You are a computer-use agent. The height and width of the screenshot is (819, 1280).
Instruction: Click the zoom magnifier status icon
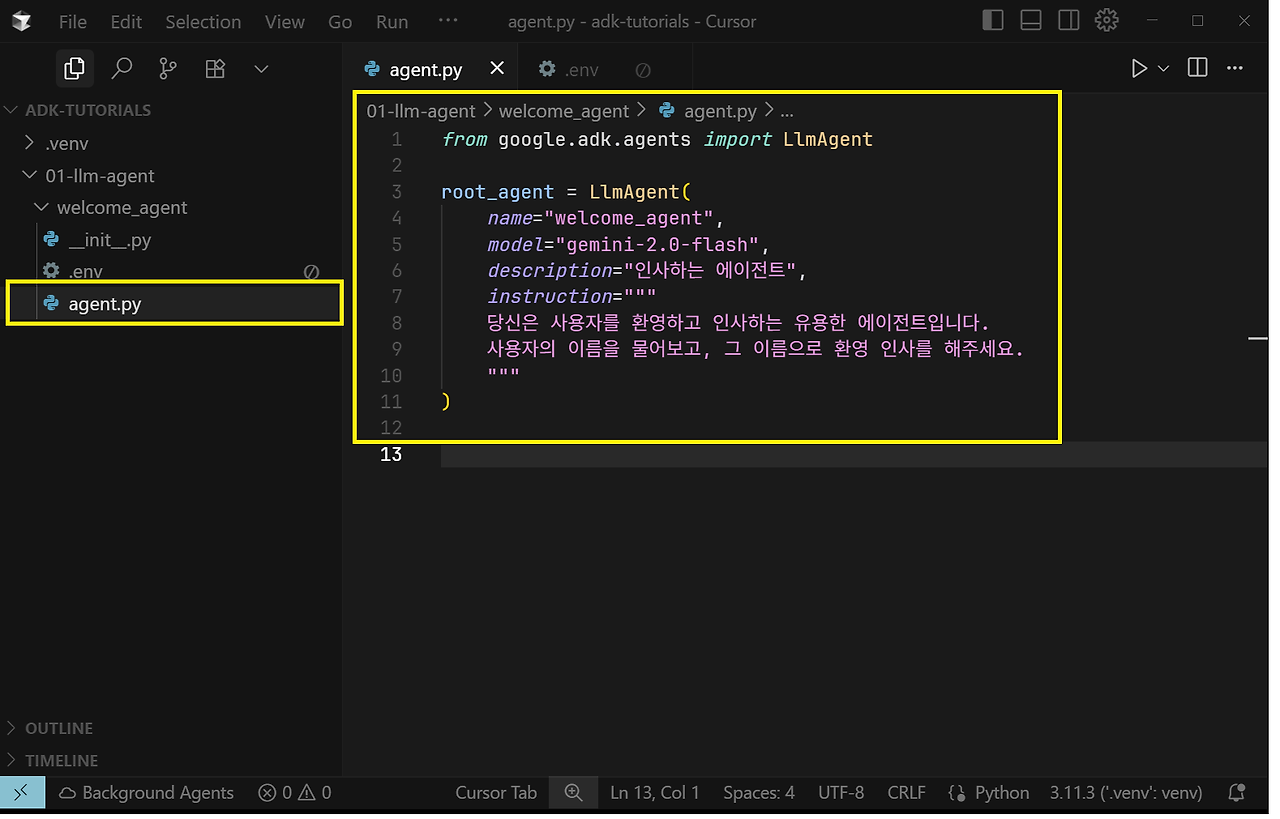click(574, 792)
